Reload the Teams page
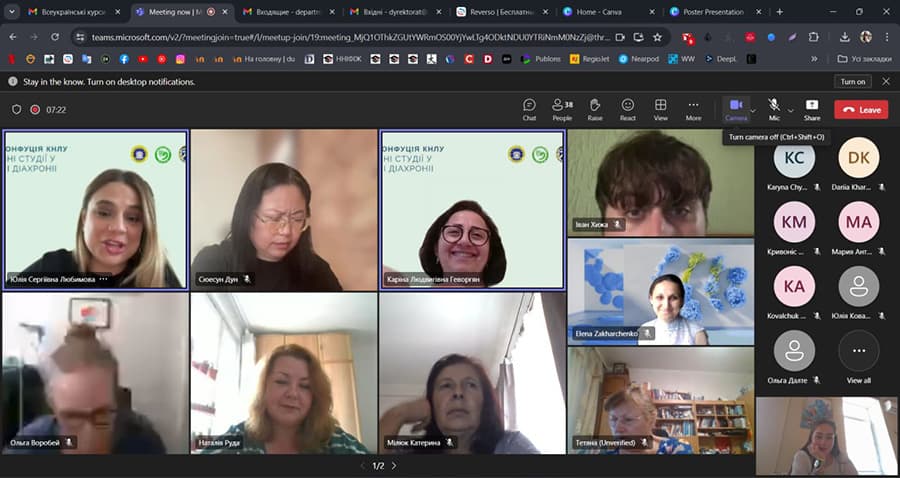Screen dimensions: 900x478 55,37
